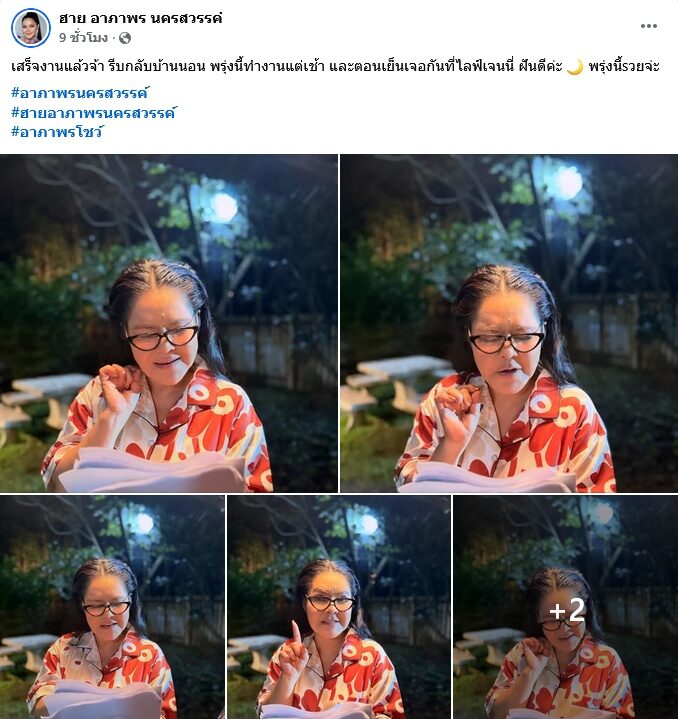Click the post caption text
678x719 pixels.
tap(335, 67)
